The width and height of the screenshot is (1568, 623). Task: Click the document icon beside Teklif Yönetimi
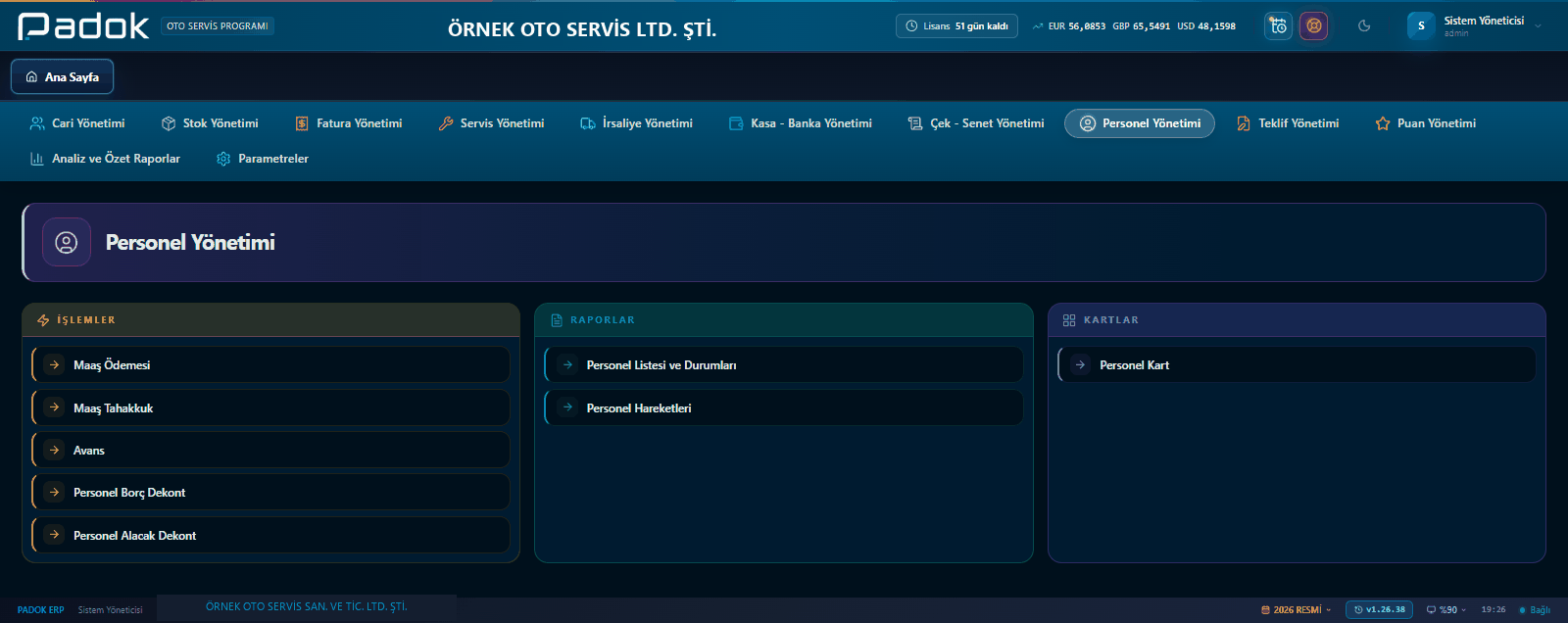1244,123
